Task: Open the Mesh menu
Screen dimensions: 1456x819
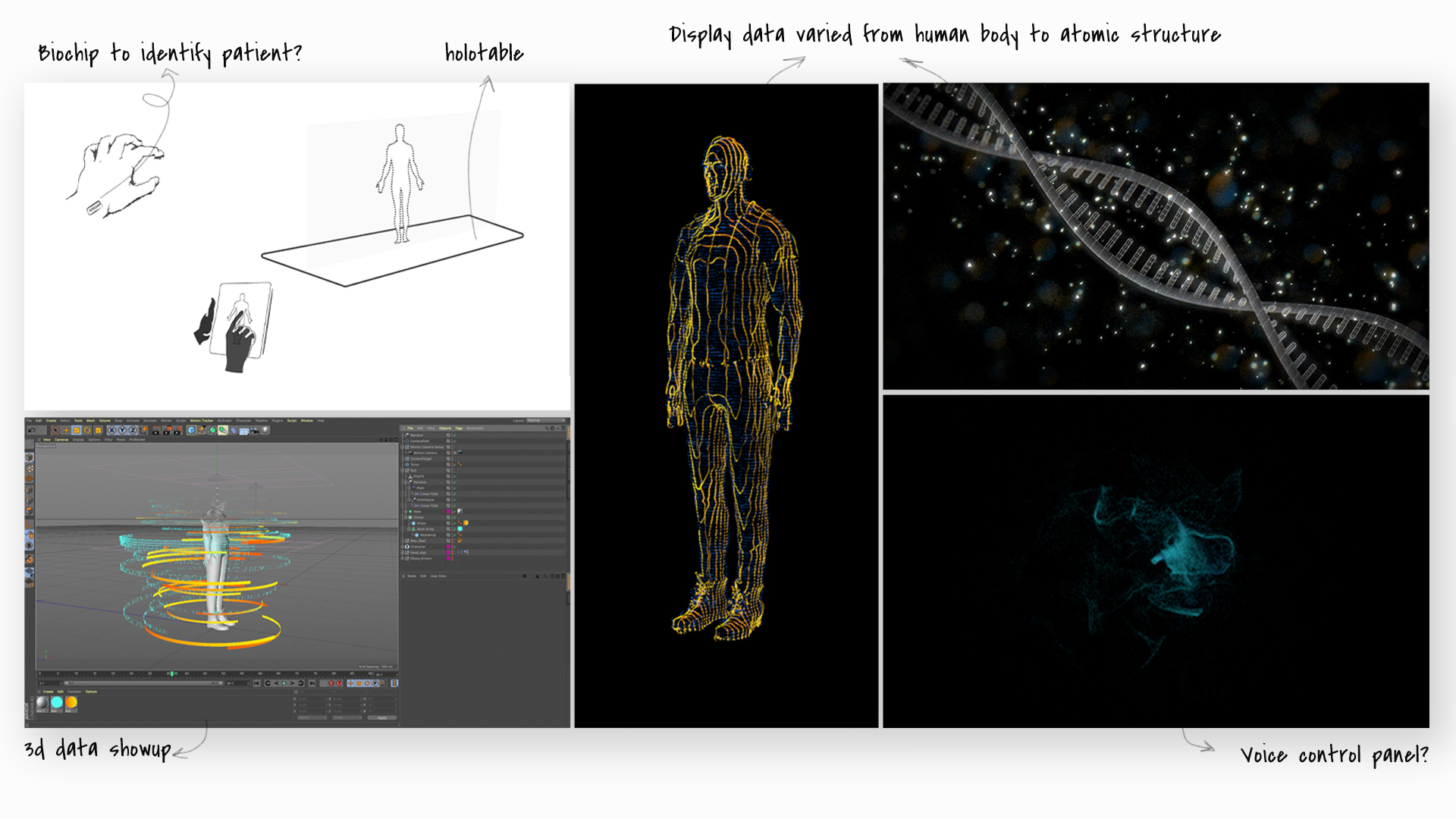Action: pyautogui.click(x=91, y=421)
